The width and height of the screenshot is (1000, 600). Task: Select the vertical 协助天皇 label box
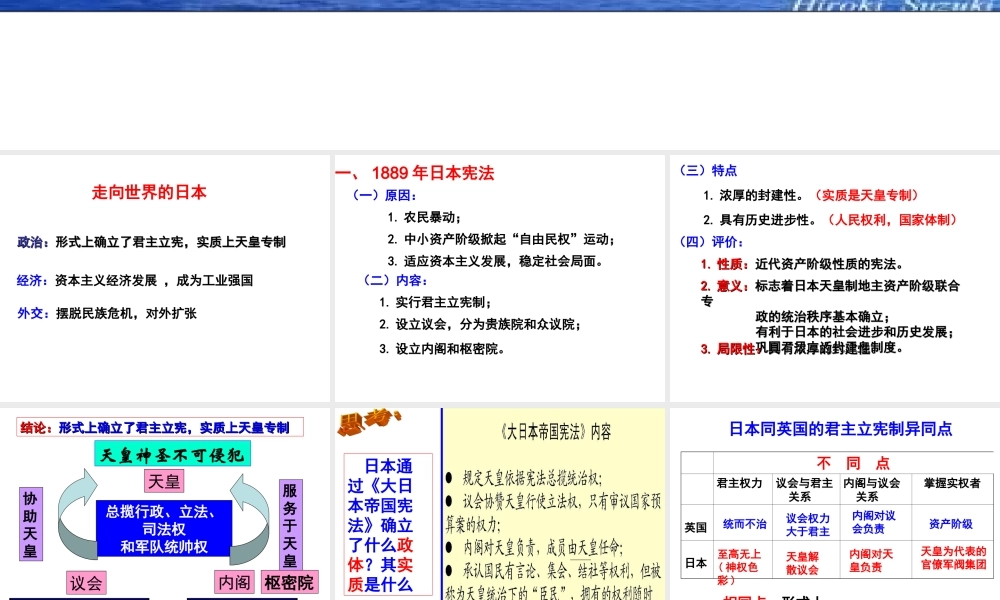tap(30, 524)
